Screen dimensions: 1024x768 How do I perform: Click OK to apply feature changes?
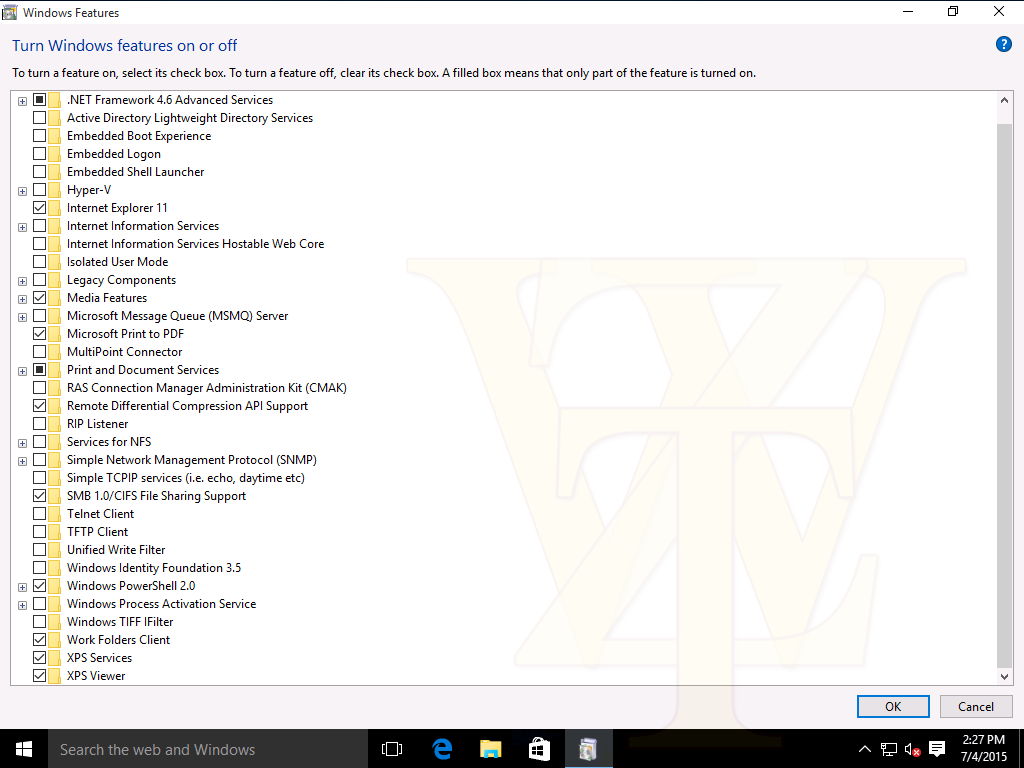[x=893, y=707]
